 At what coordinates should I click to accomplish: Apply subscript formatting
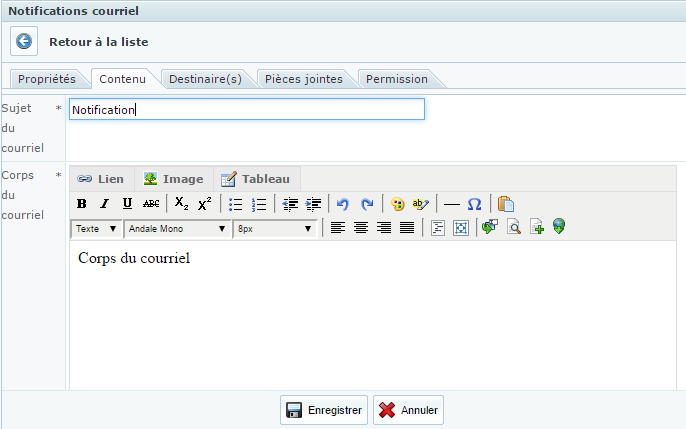pos(181,204)
